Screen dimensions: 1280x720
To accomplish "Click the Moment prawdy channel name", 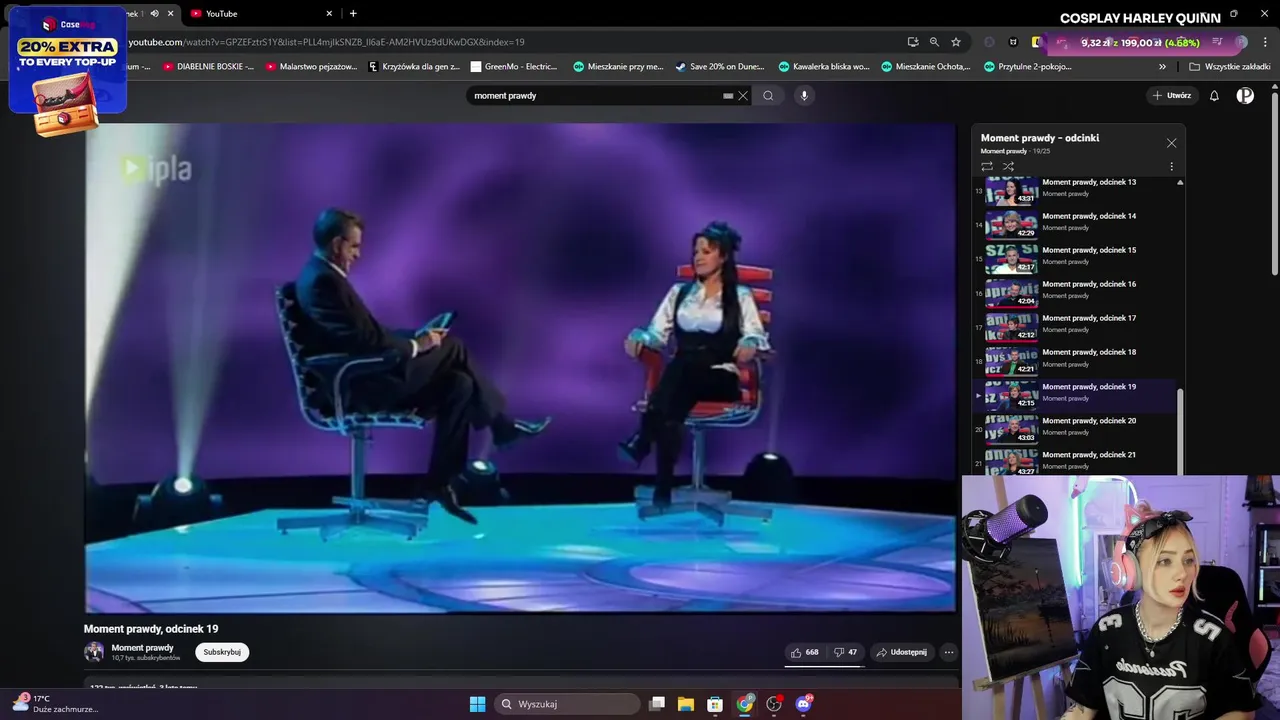I will pyautogui.click(x=142, y=648).
